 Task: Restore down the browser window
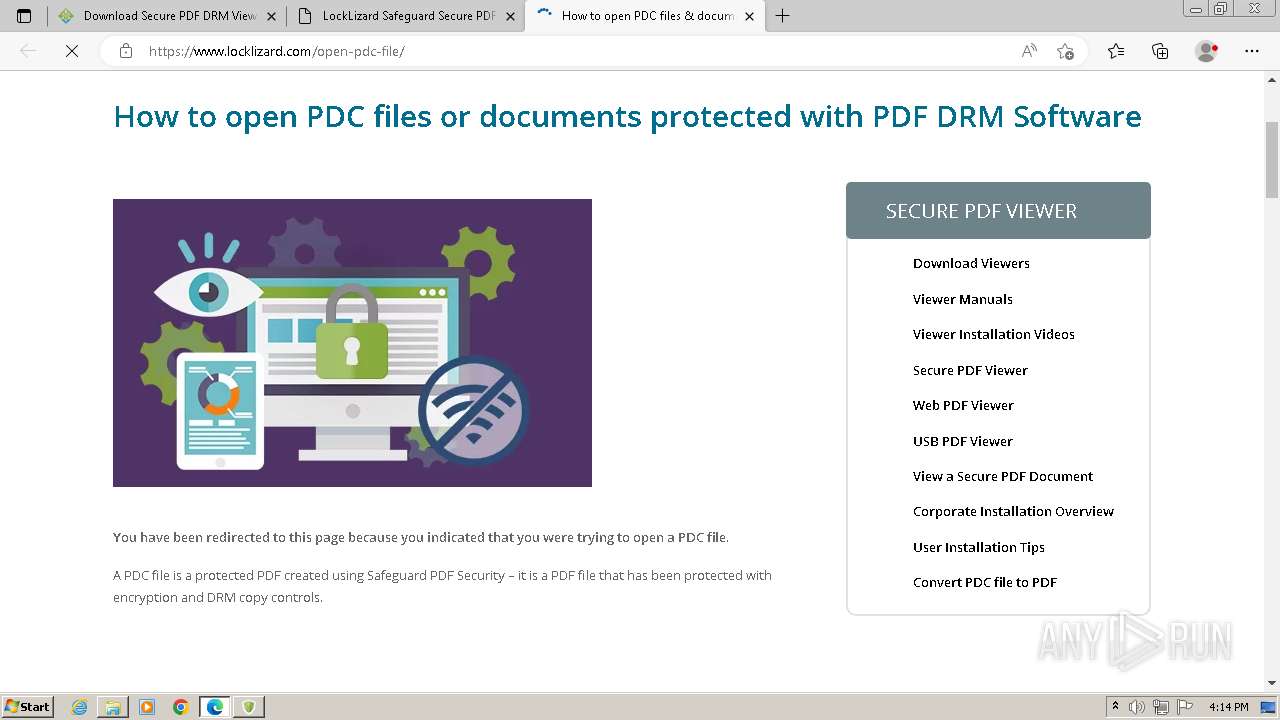coord(1220,8)
